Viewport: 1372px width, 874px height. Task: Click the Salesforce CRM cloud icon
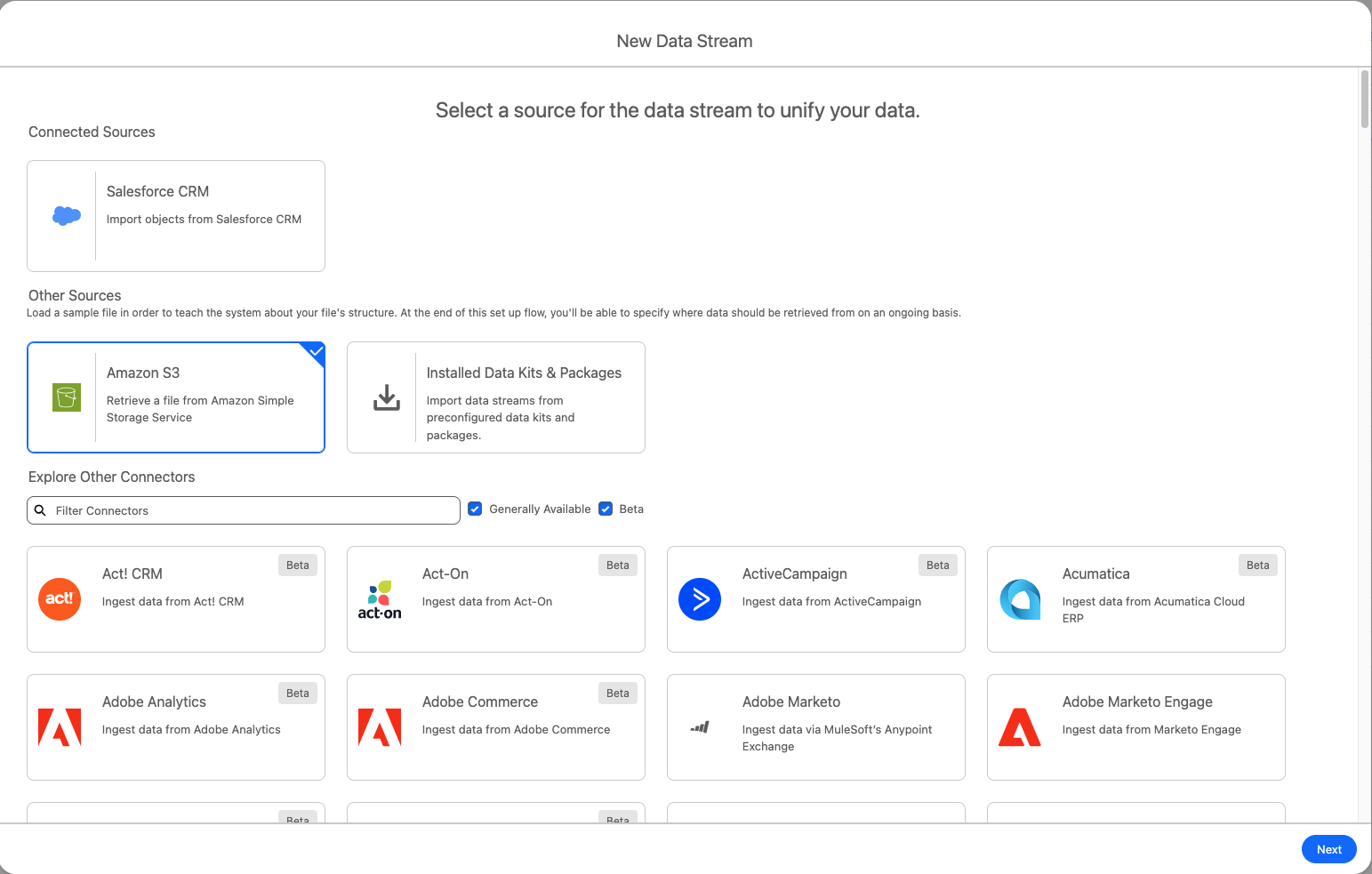coord(65,215)
